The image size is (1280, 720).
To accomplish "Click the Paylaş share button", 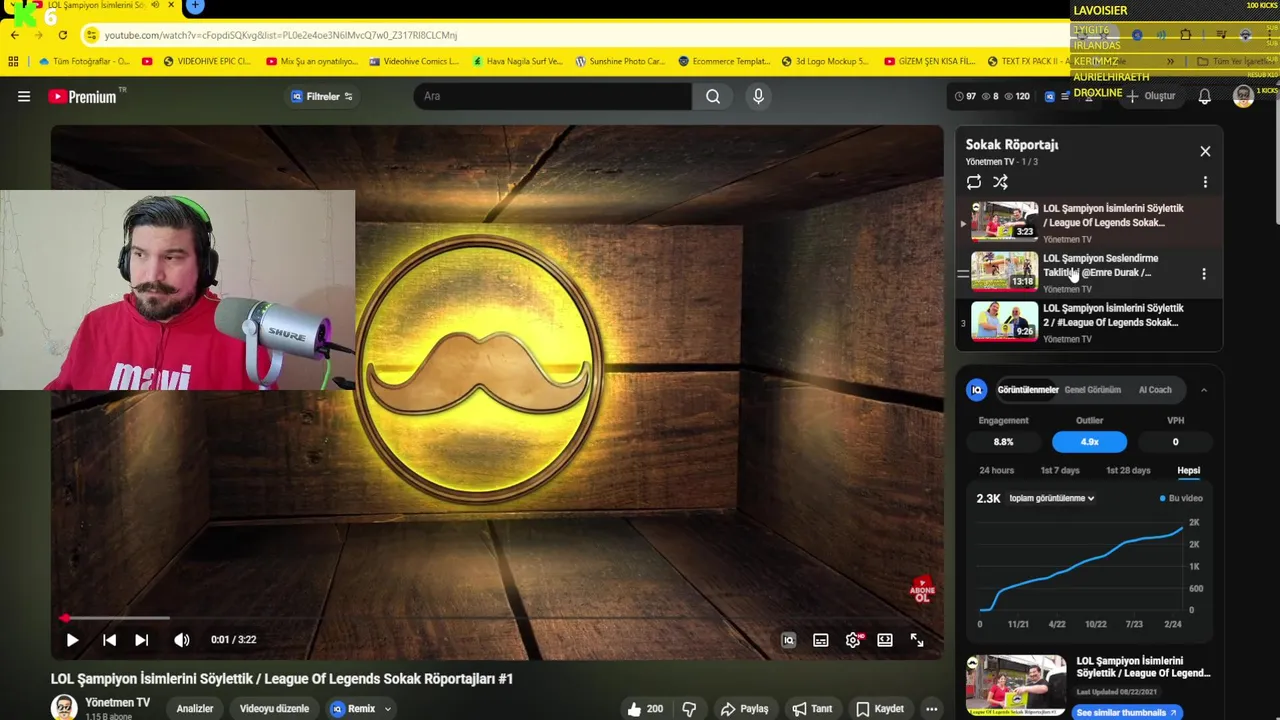I will [745, 708].
